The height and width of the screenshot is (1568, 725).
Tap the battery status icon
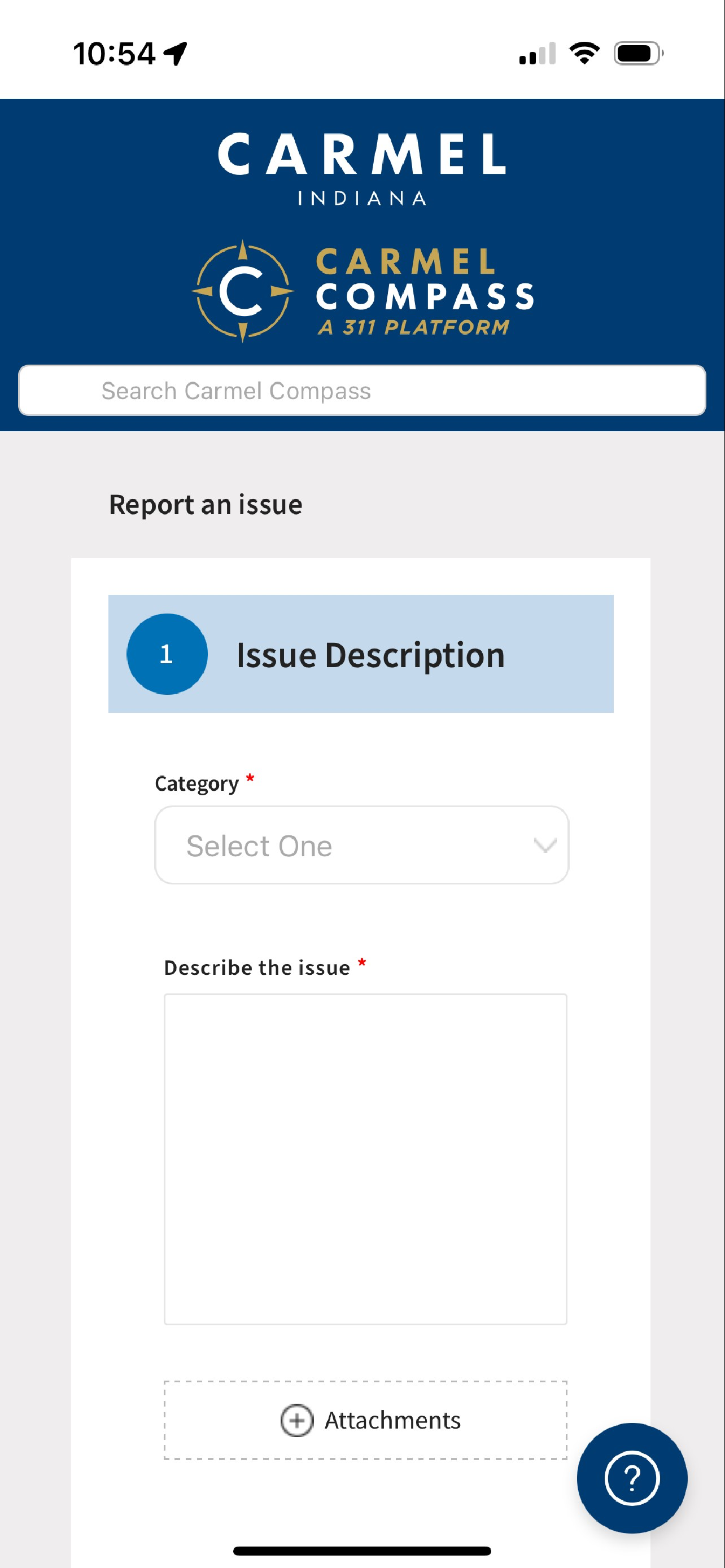(639, 54)
